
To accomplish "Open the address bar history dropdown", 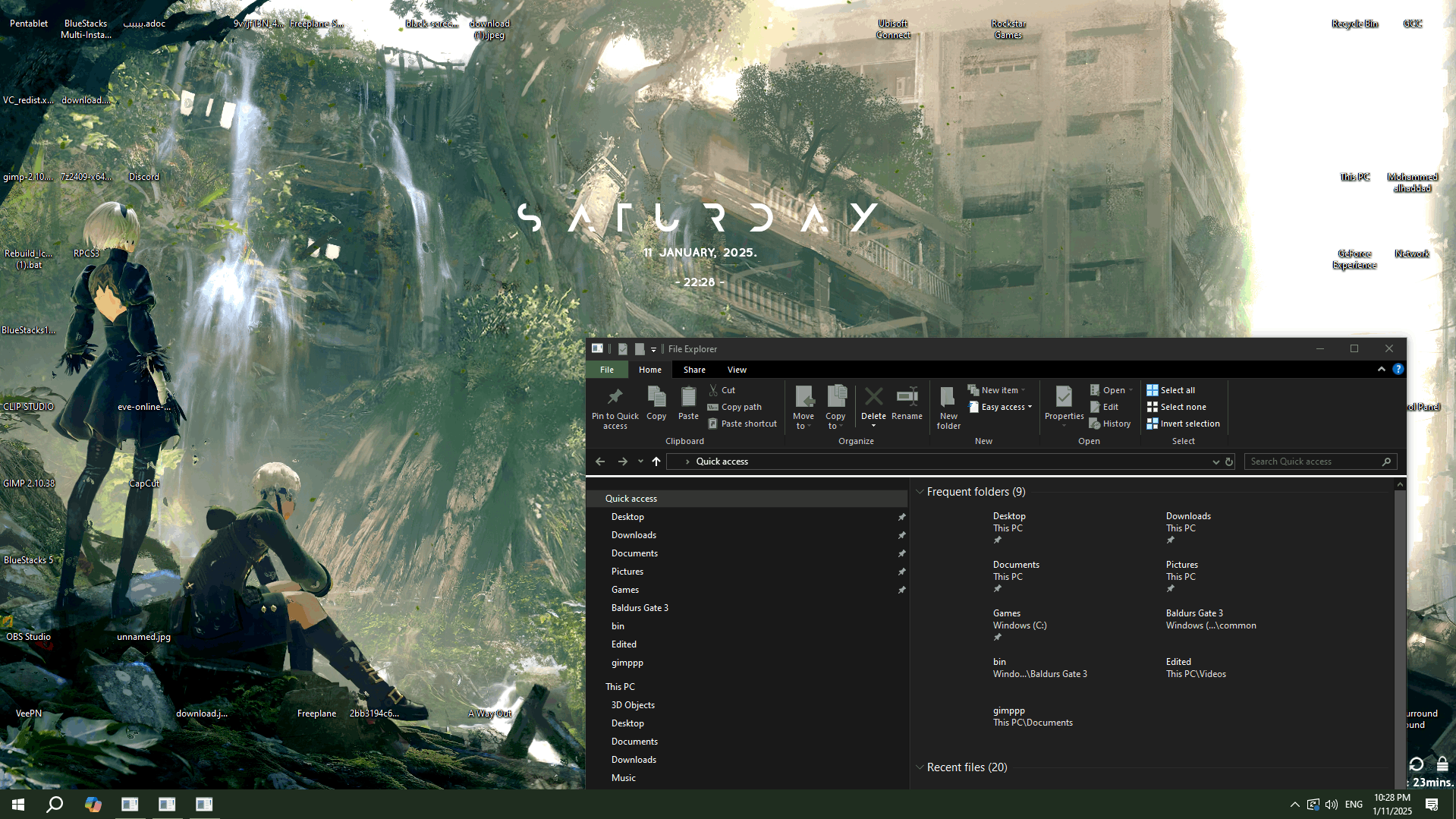I will (x=1215, y=461).
